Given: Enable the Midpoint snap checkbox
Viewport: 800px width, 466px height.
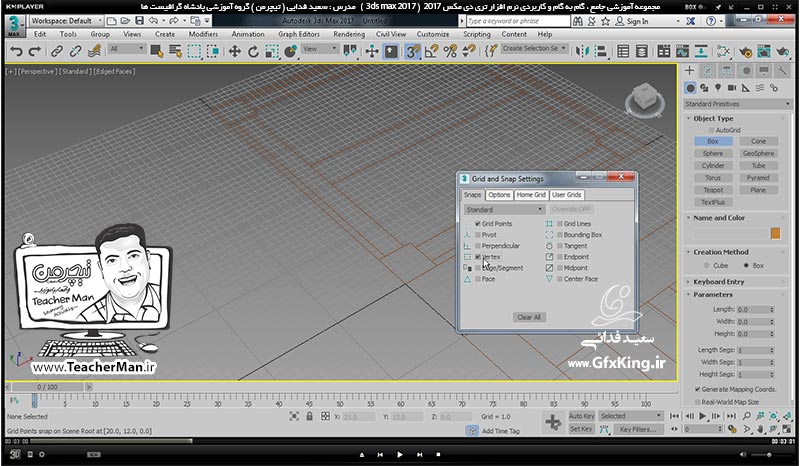Looking at the screenshot, I should 560,267.
